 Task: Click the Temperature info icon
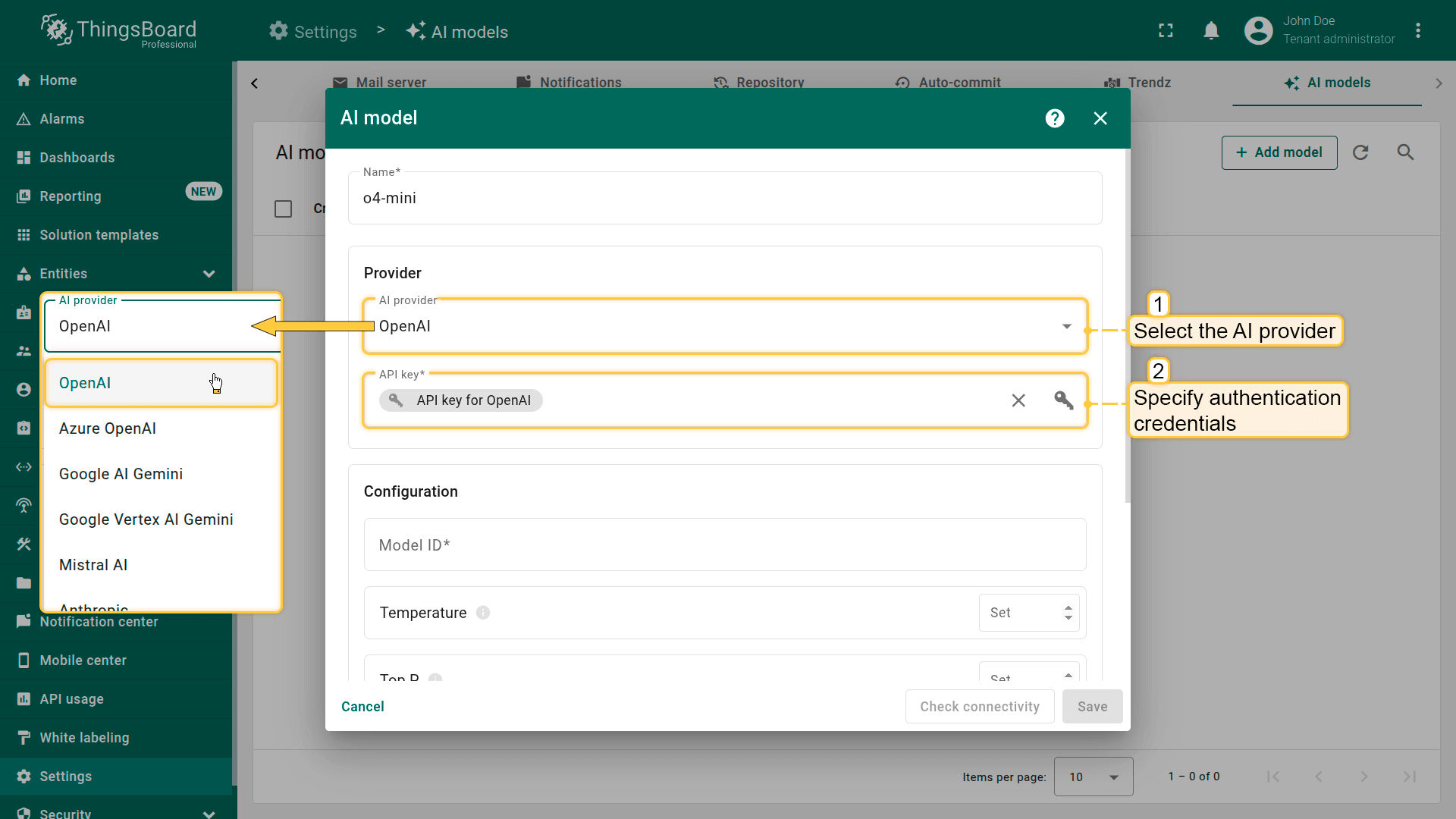tap(483, 613)
